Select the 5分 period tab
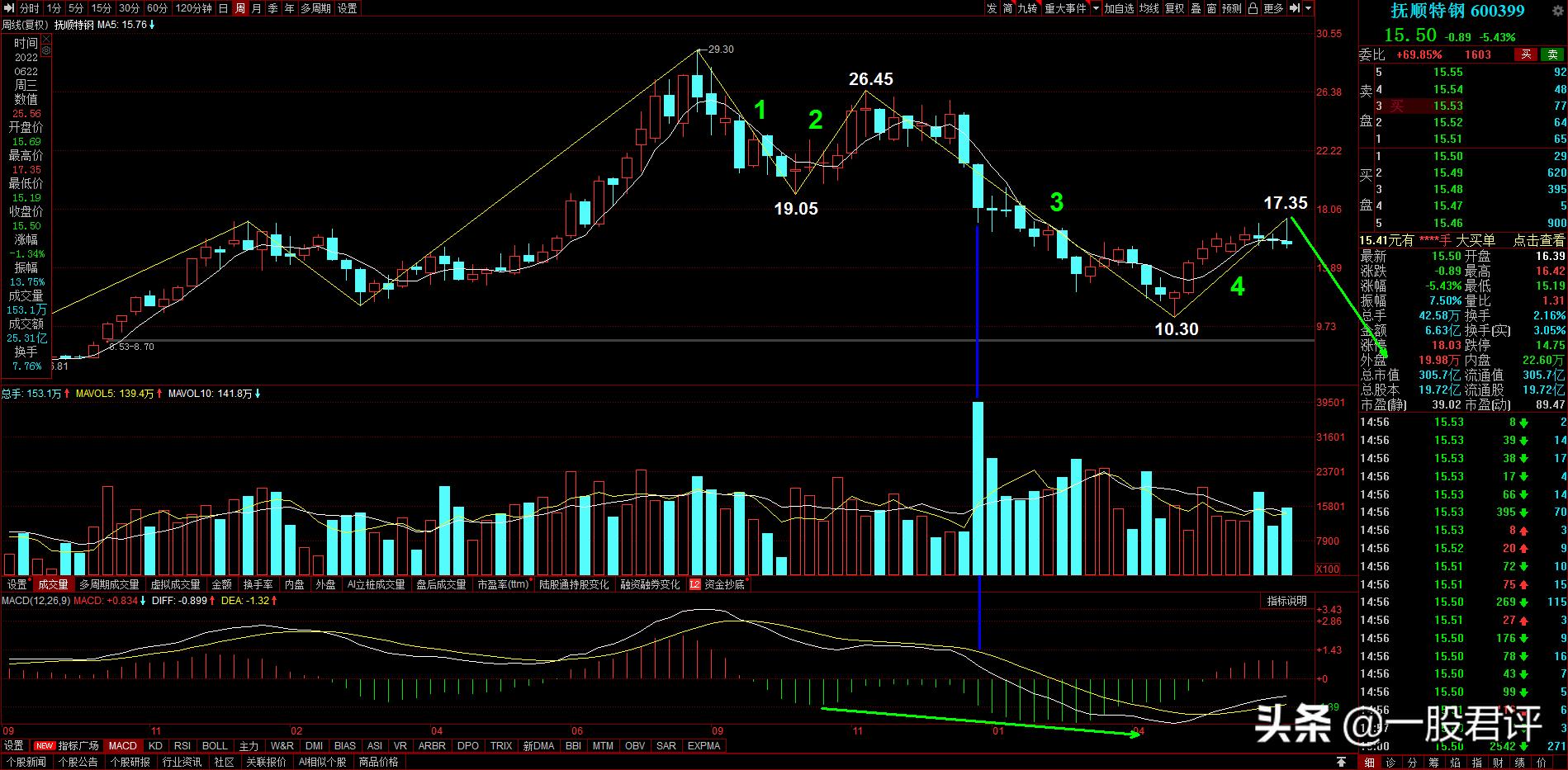 [x=76, y=8]
